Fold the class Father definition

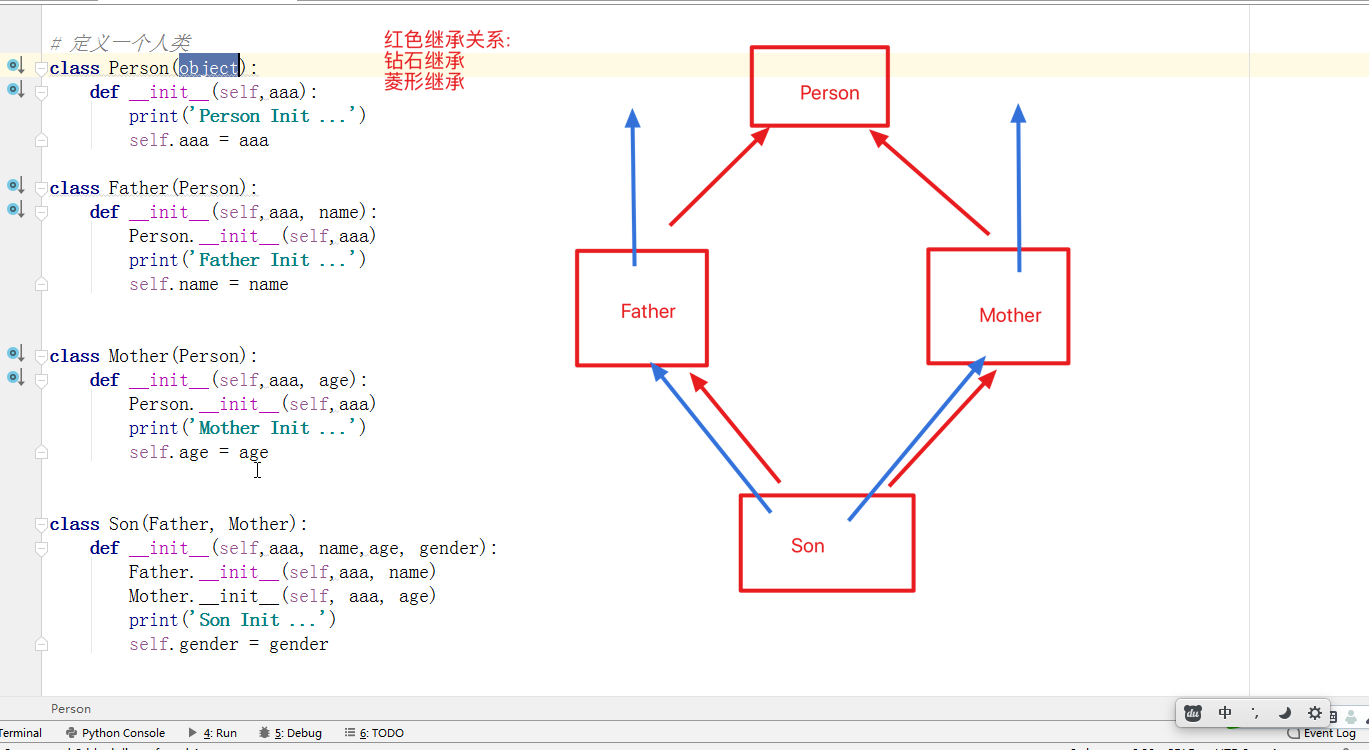tap(41, 188)
